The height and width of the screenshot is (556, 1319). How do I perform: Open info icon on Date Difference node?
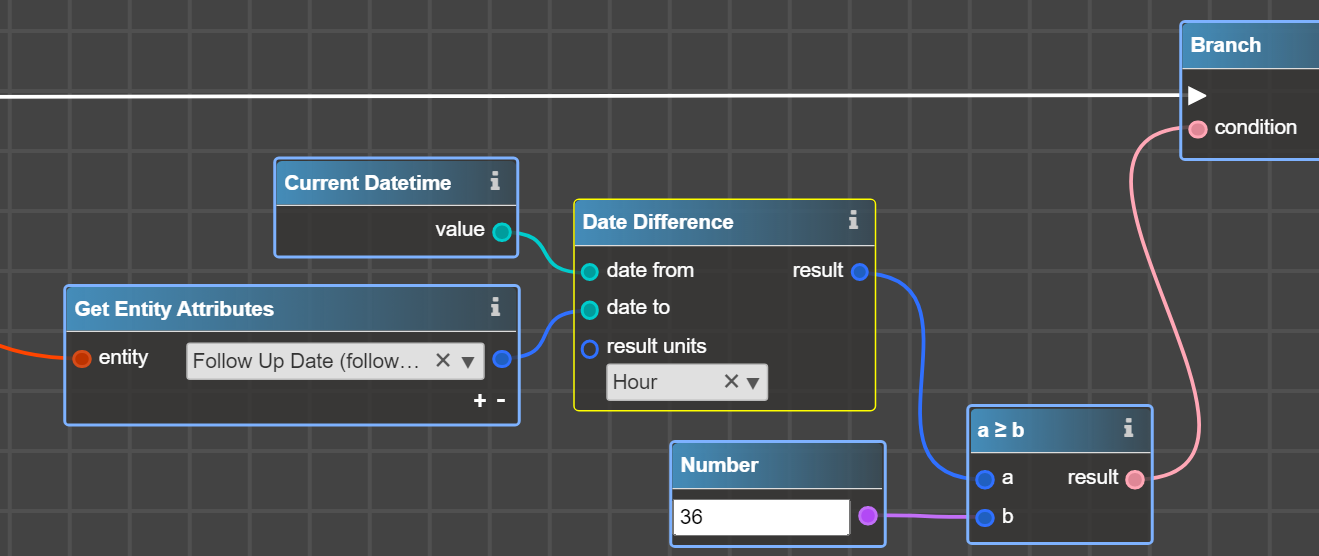coord(853,221)
